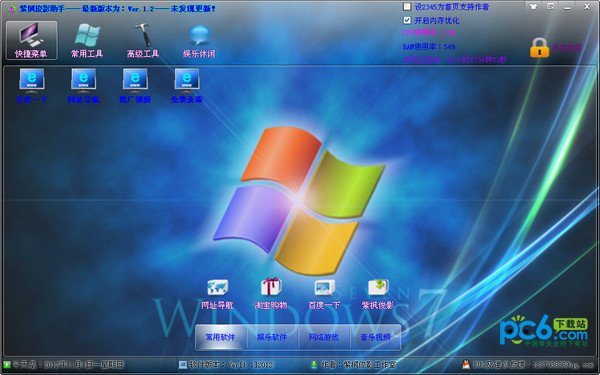Open 网址导航 world map icon
Screen dimensions: 600x375
click(217, 294)
